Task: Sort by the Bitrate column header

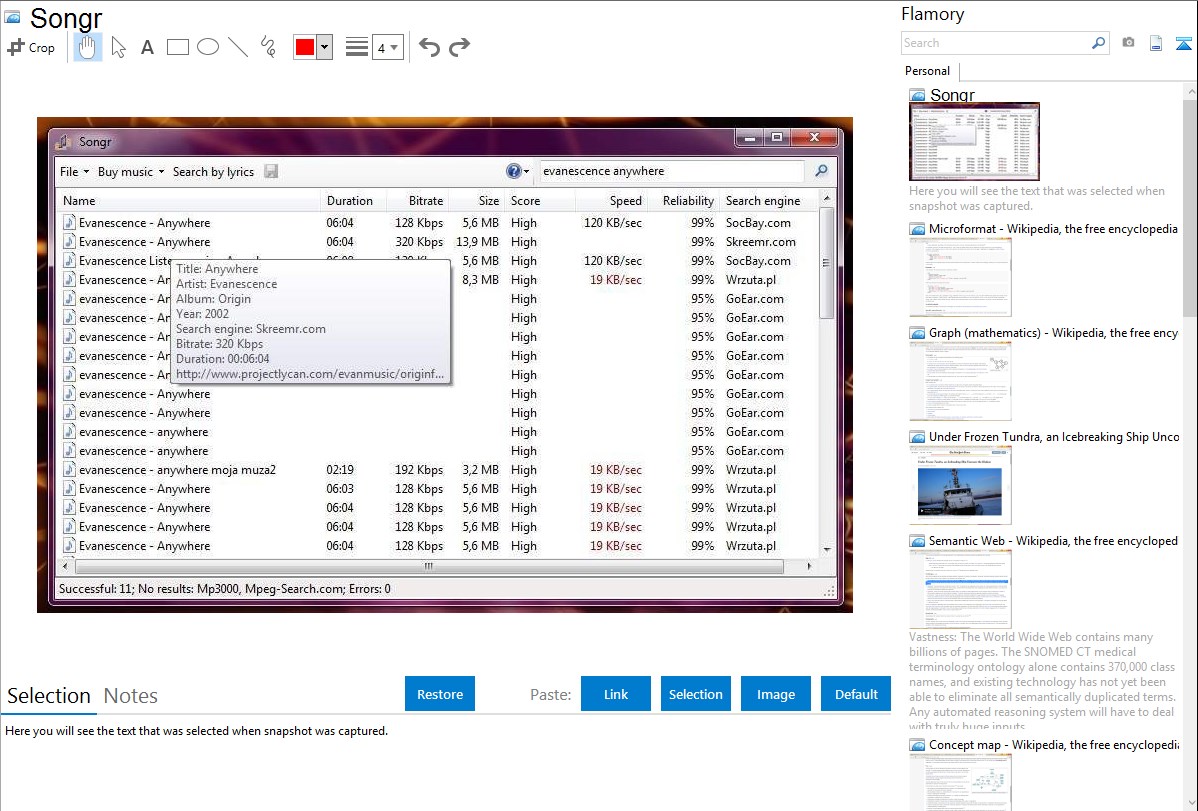Action: pyautogui.click(x=417, y=200)
